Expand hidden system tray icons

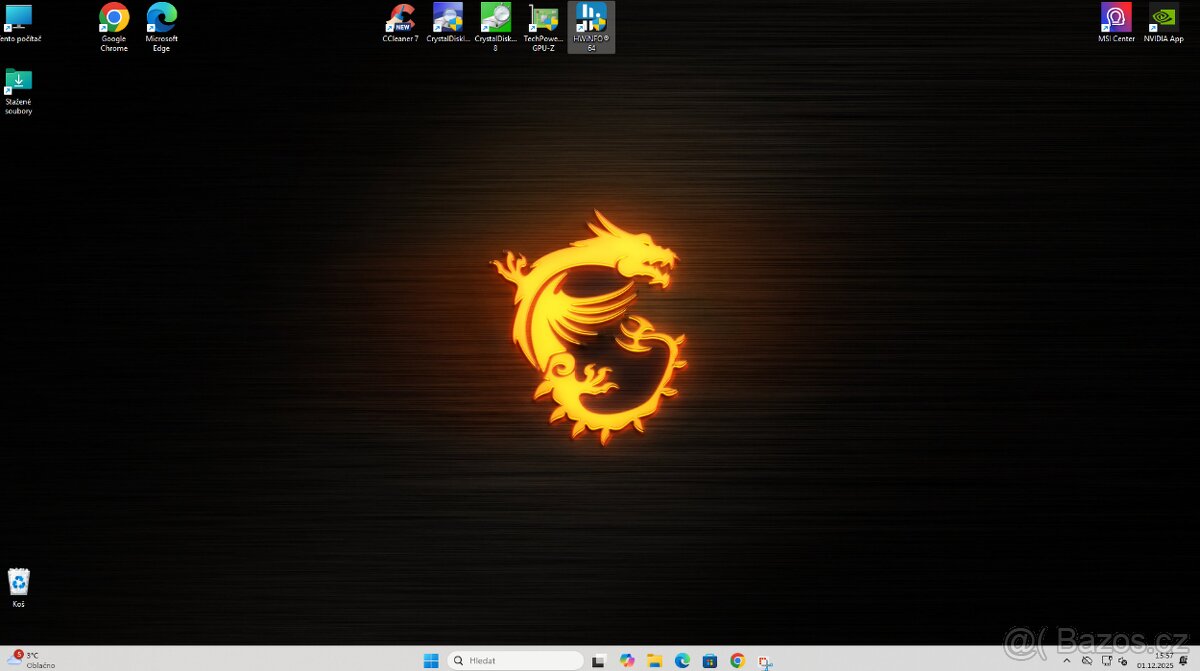pos(1066,660)
